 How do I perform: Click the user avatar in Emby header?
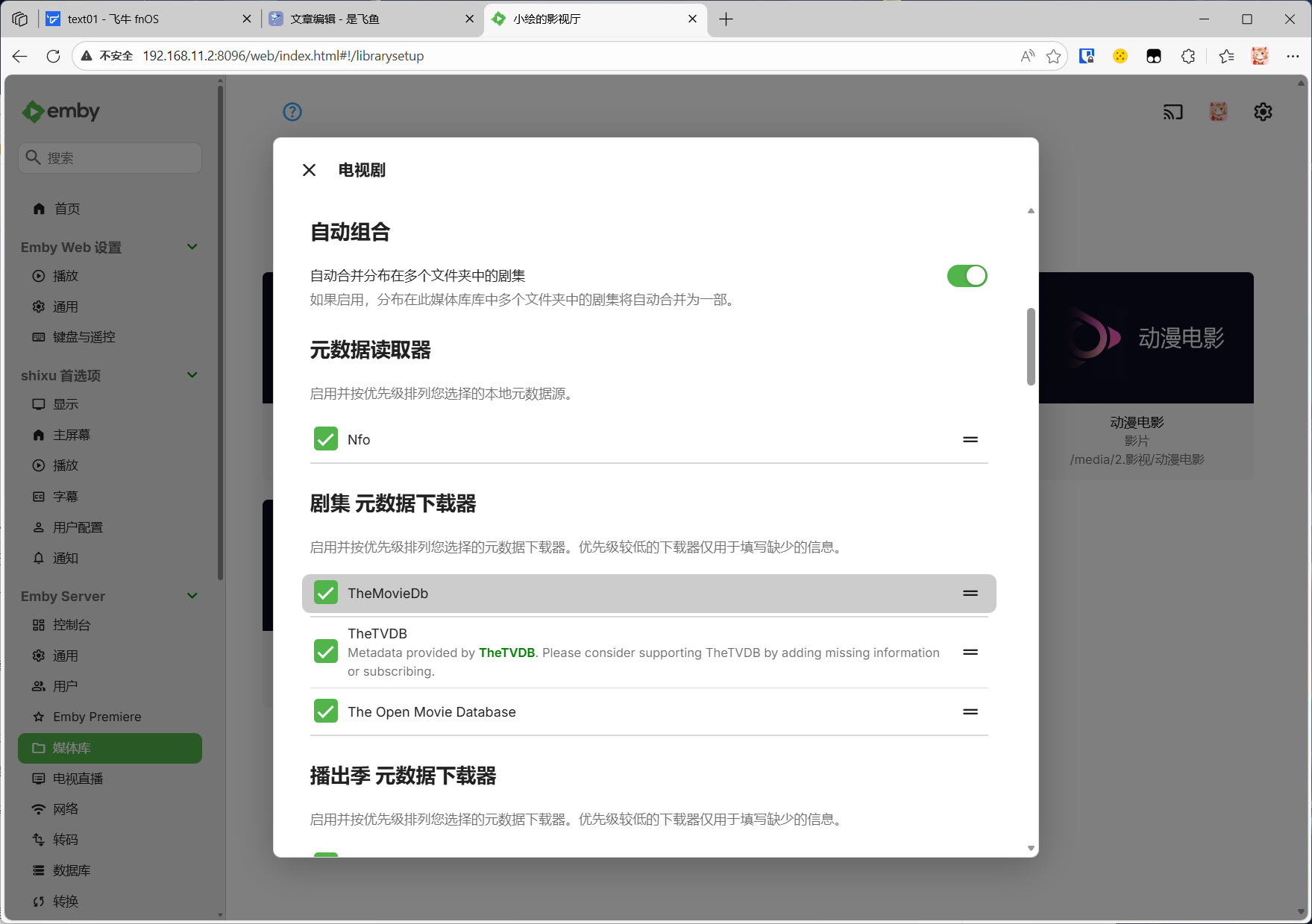click(1218, 112)
